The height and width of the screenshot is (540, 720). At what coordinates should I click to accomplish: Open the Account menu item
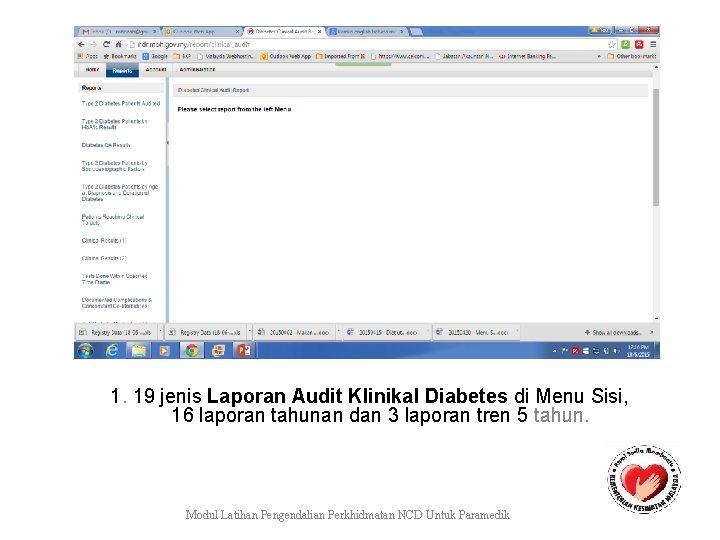[x=156, y=70]
